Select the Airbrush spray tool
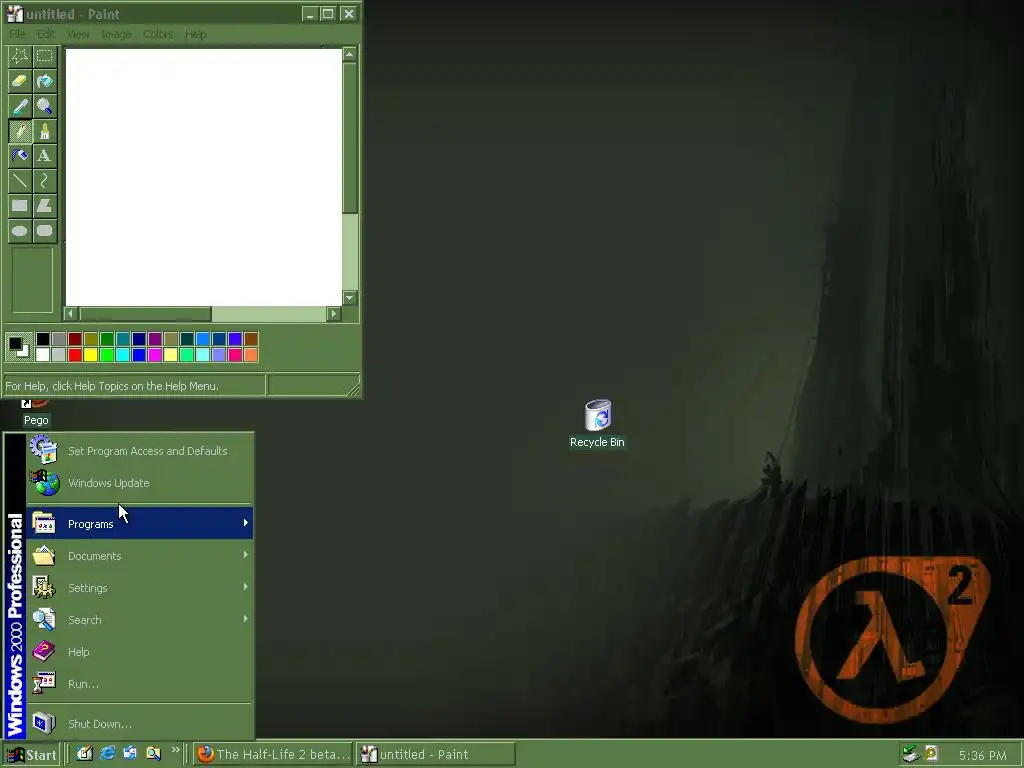The width and height of the screenshot is (1024, 768). [20, 155]
